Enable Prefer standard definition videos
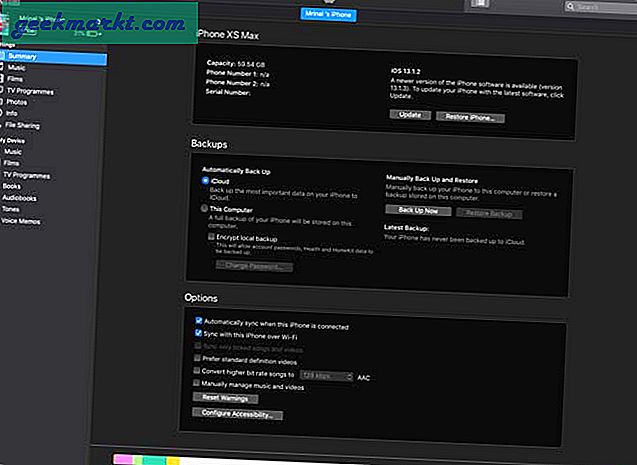The height and width of the screenshot is (465, 637). pyautogui.click(x=198, y=357)
